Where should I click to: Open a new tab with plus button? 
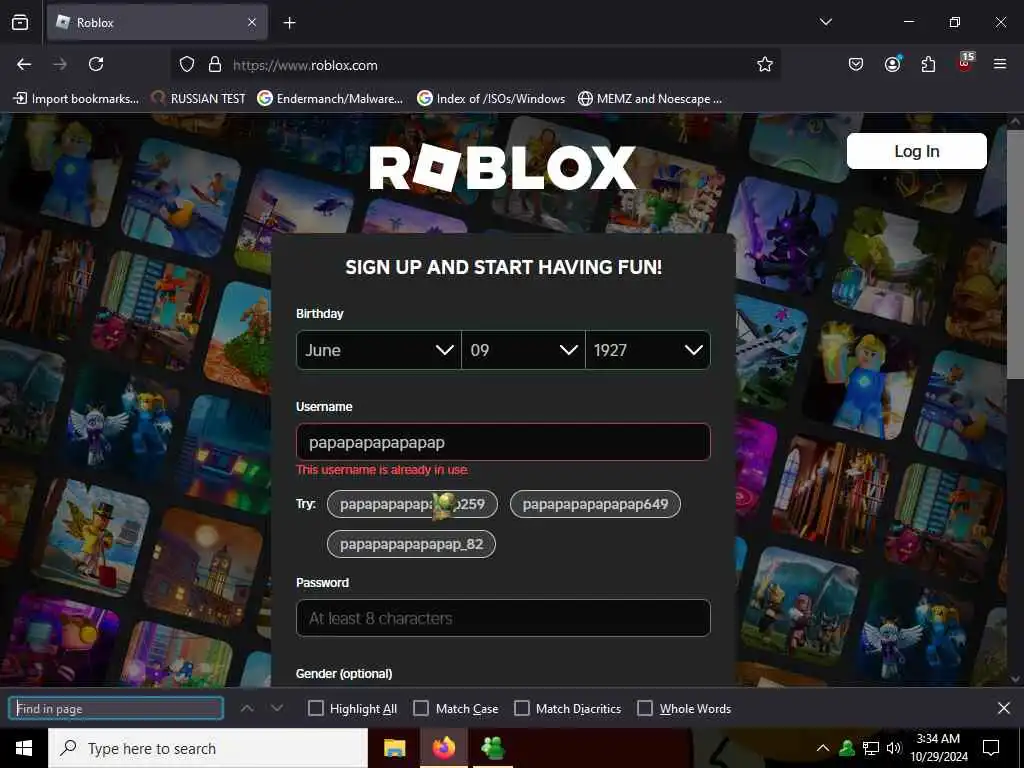click(289, 23)
